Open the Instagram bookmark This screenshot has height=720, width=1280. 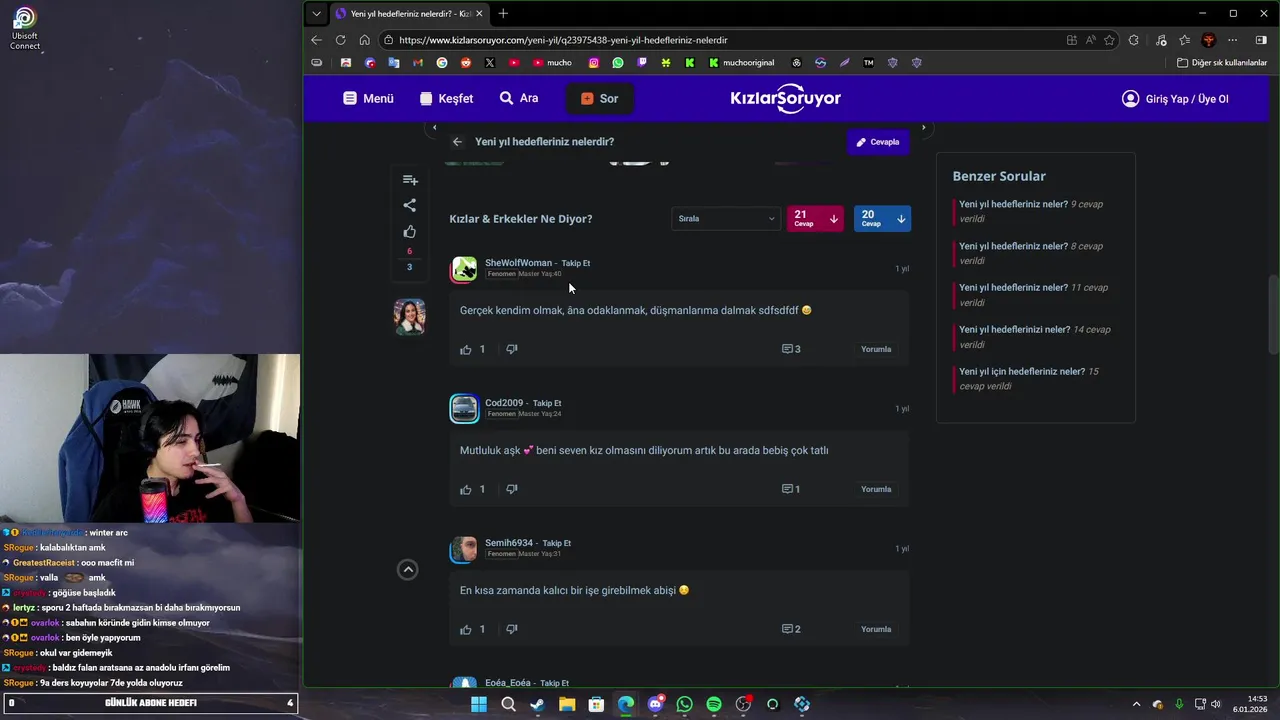tap(594, 62)
